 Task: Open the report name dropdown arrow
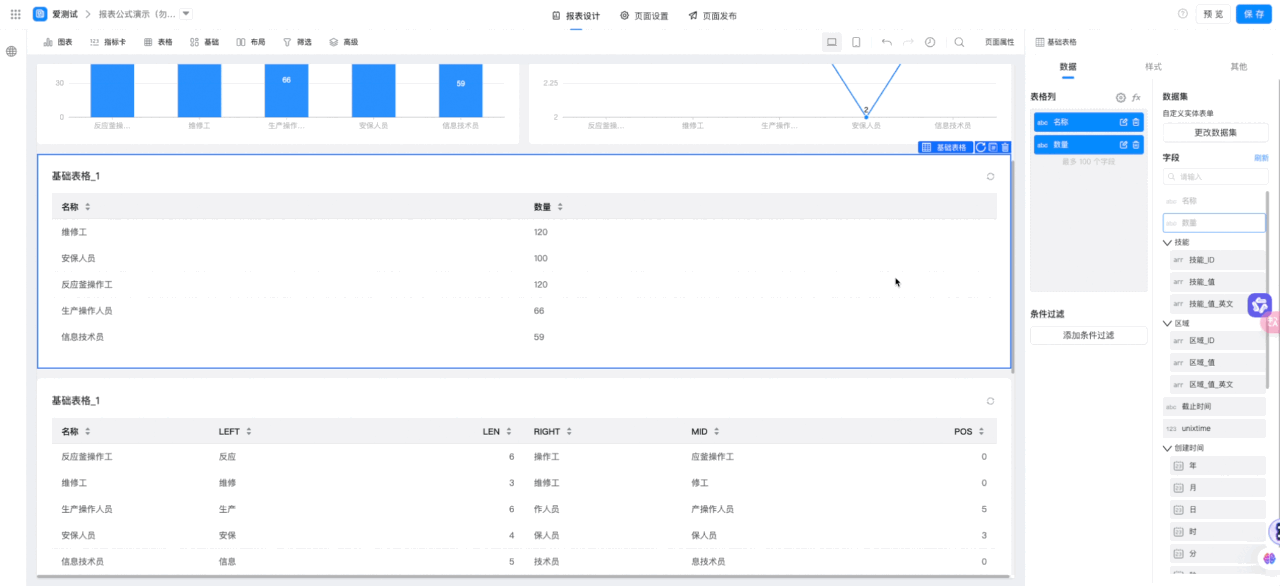click(x=187, y=14)
